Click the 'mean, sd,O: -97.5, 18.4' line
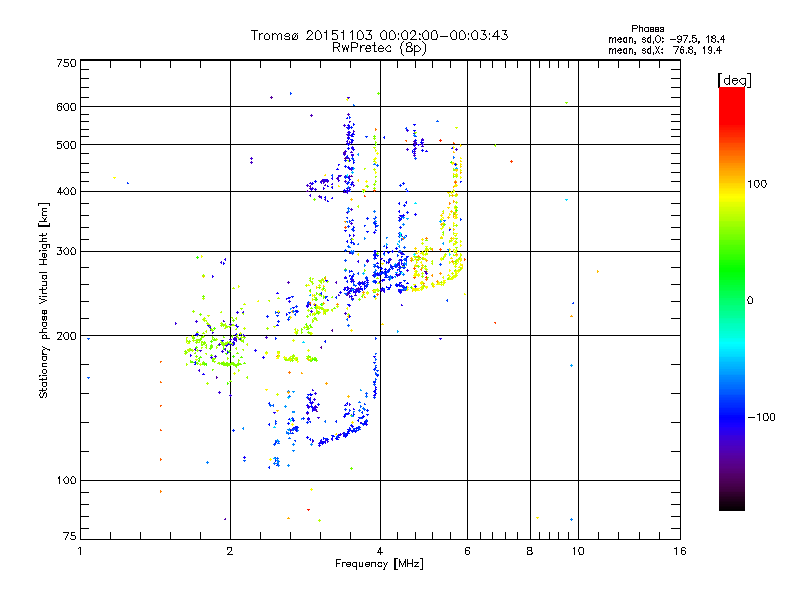 click(666, 39)
